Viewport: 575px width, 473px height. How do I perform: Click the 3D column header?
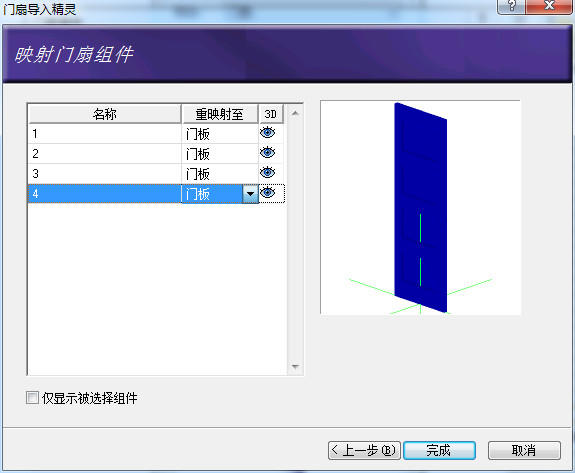(x=271, y=114)
